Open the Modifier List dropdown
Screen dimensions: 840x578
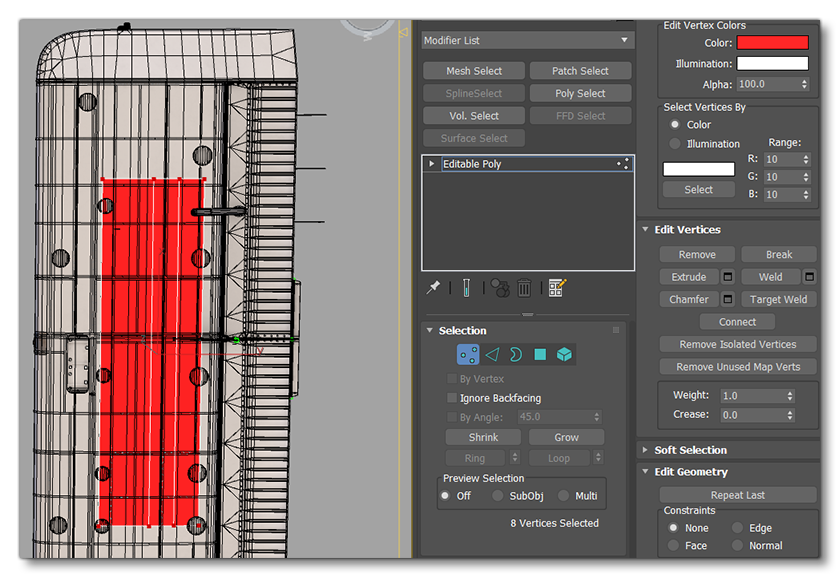tap(527, 40)
